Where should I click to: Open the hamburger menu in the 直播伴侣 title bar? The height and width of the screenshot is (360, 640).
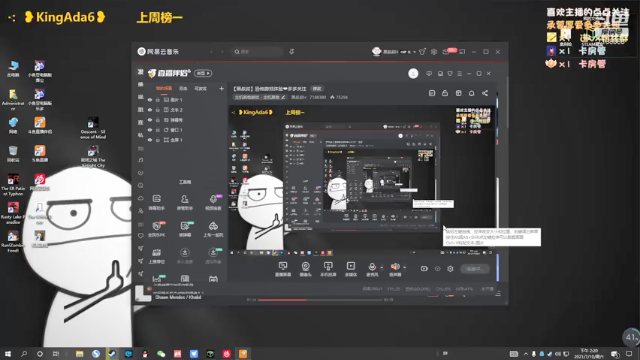click(x=460, y=73)
